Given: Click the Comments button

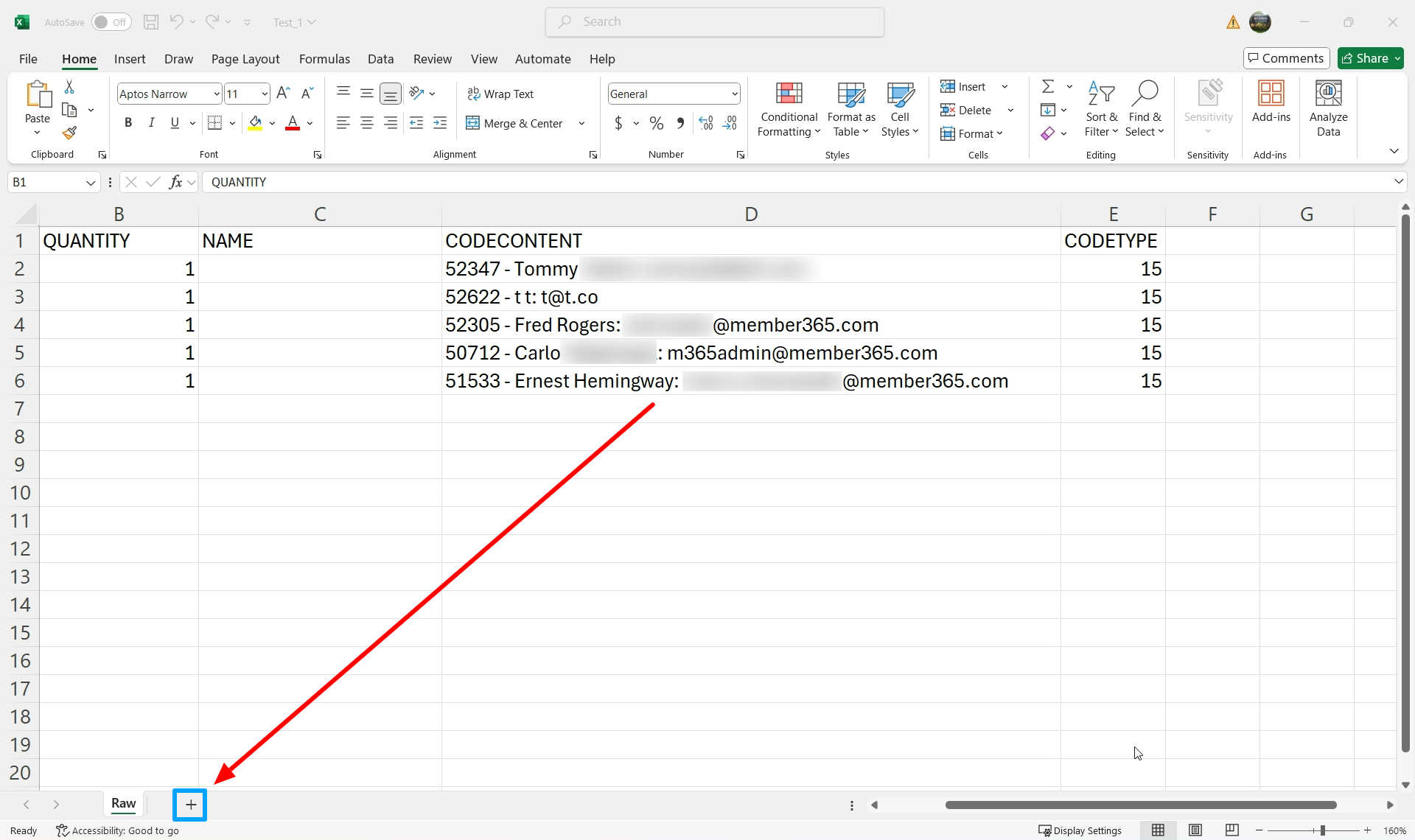Looking at the screenshot, I should point(1286,58).
